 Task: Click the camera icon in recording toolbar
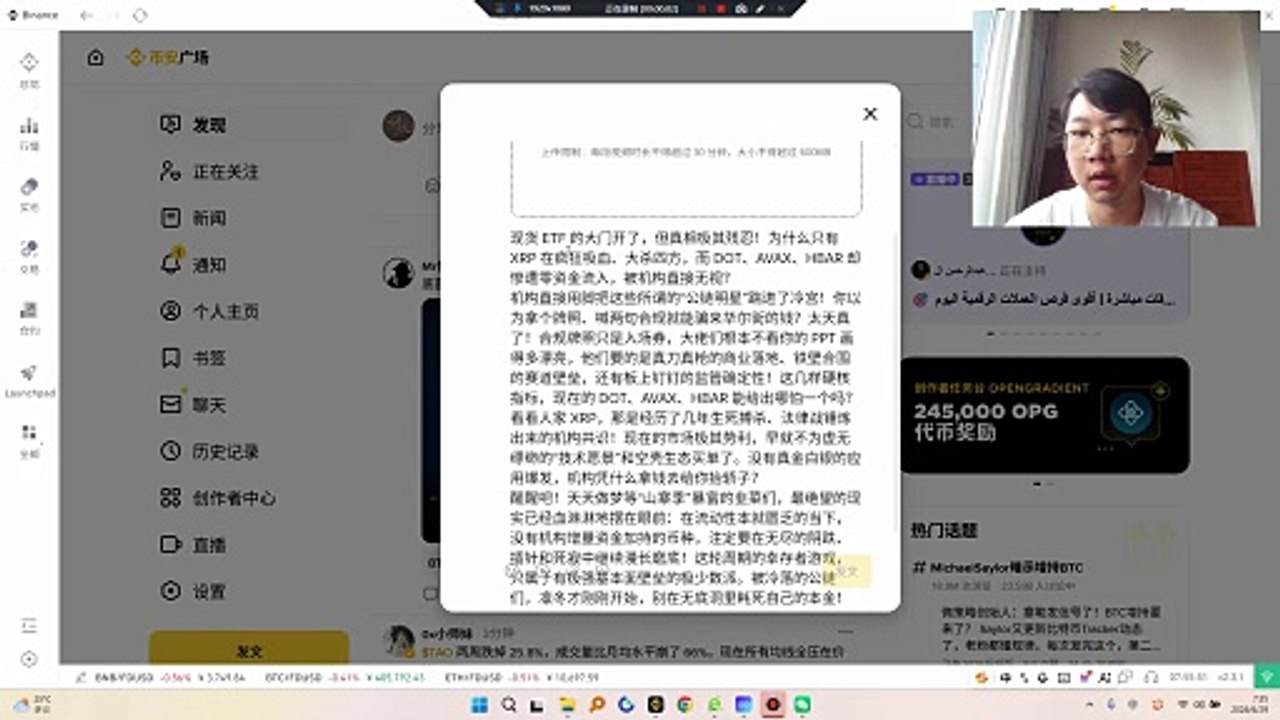[740, 8]
